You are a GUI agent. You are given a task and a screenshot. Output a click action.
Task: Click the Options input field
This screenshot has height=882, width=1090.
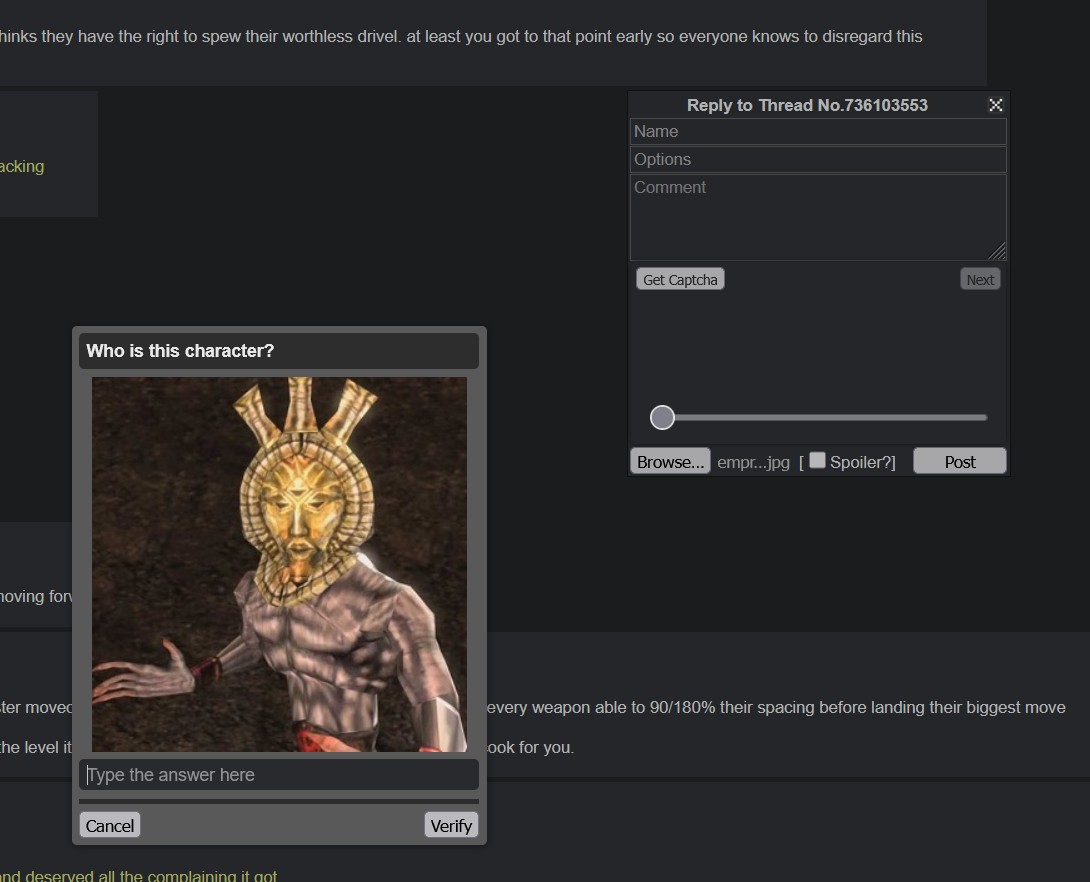click(818, 159)
